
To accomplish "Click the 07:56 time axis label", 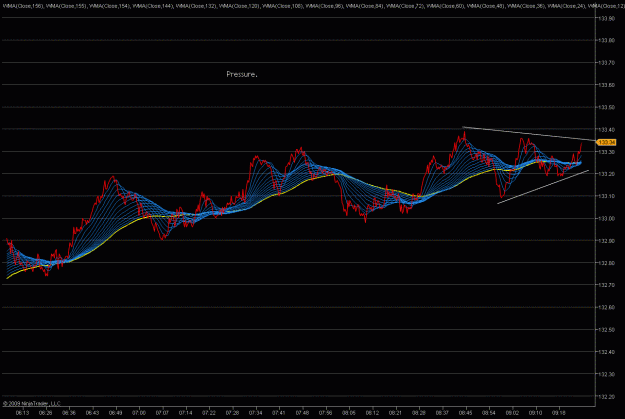I will coord(326,413).
